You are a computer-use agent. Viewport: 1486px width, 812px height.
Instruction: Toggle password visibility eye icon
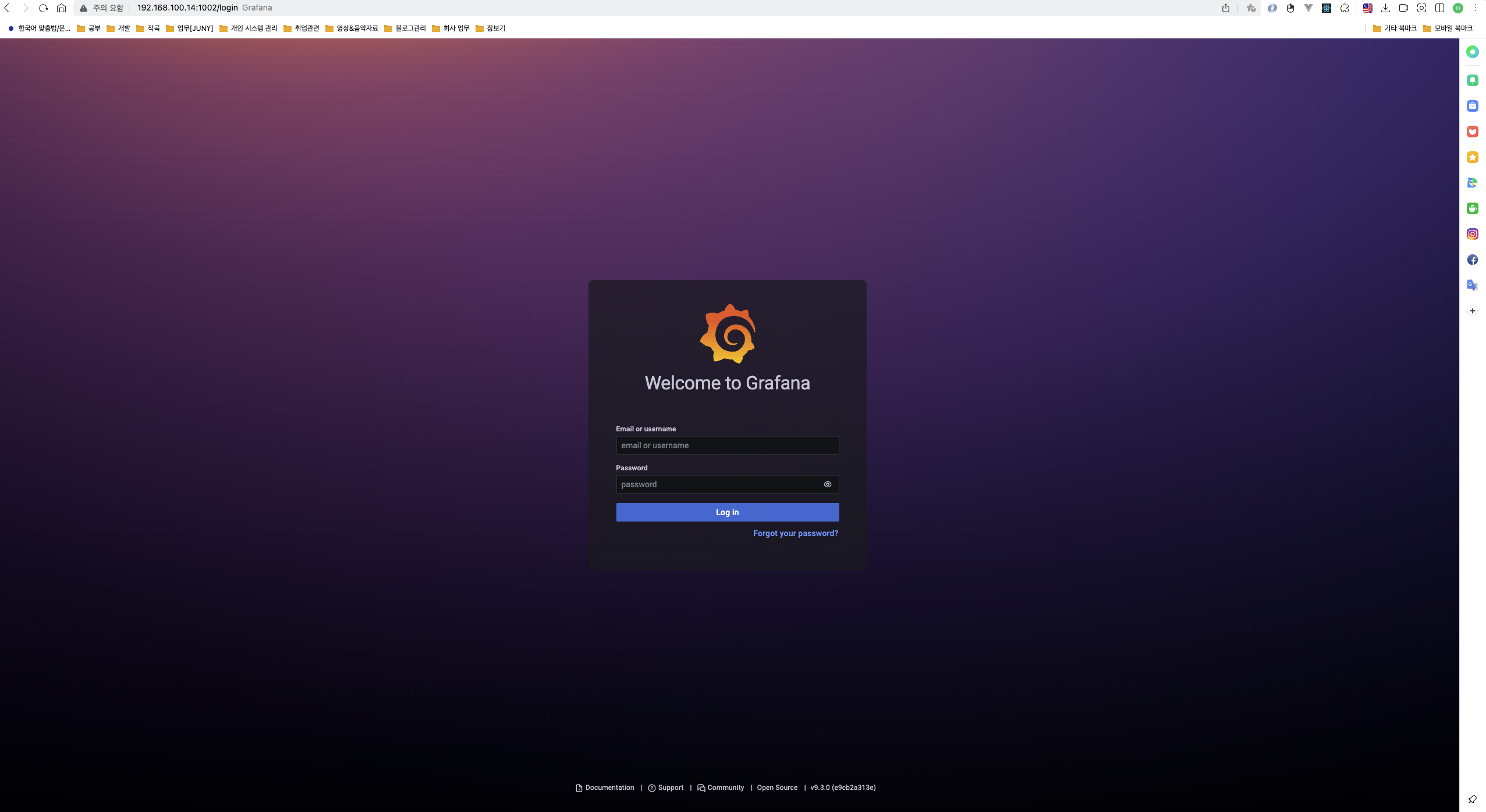(827, 484)
